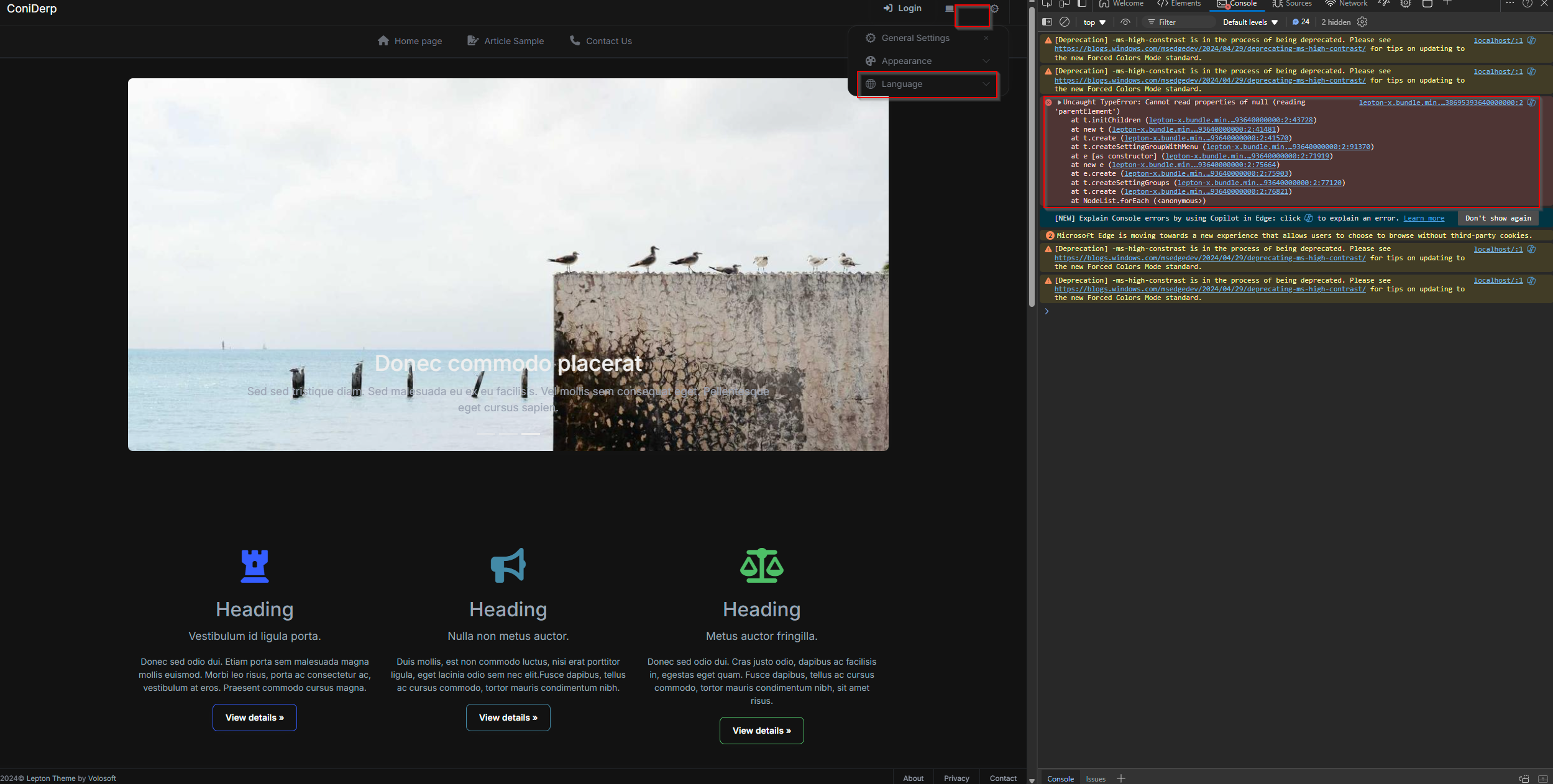Clear the console with the ban icon

[1065, 22]
